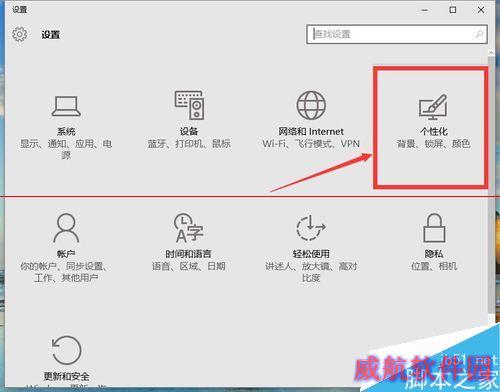Click the 蓝牙、打印机、鼠标 description text
Screen dimensions: 500x392
click(x=189, y=144)
